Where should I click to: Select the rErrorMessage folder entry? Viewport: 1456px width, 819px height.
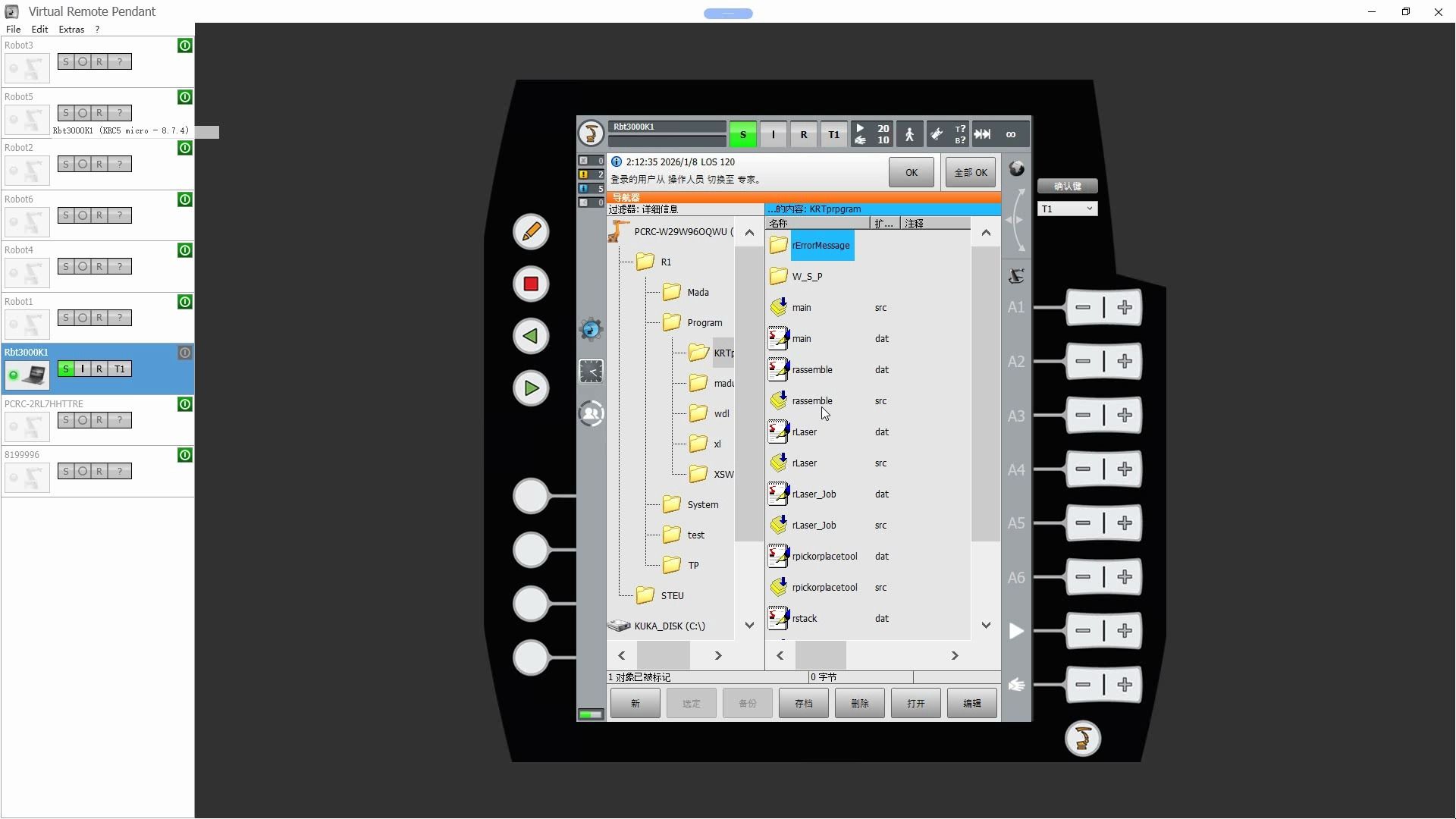[821, 246]
